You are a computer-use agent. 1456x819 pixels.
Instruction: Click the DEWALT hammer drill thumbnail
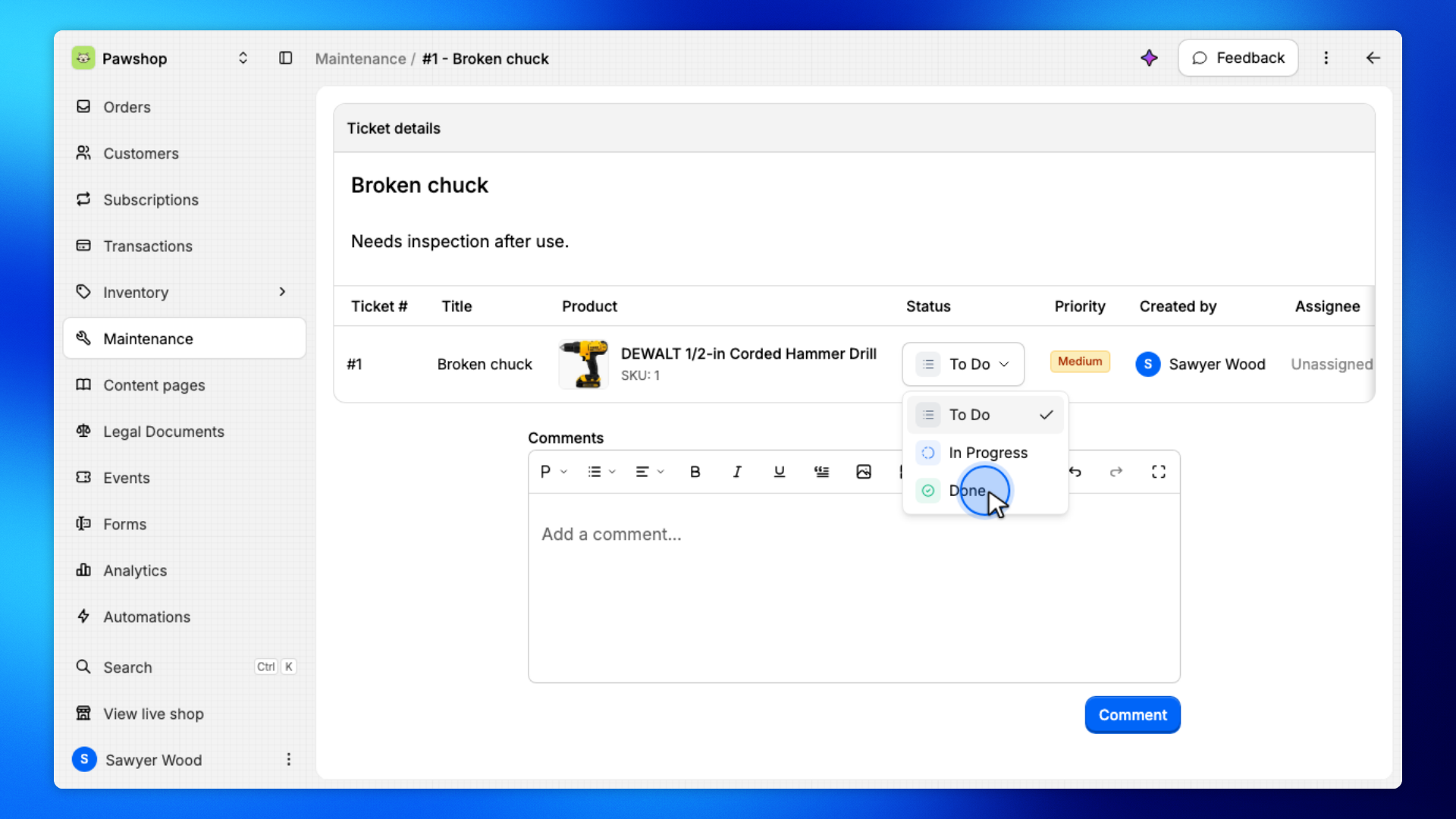[583, 364]
